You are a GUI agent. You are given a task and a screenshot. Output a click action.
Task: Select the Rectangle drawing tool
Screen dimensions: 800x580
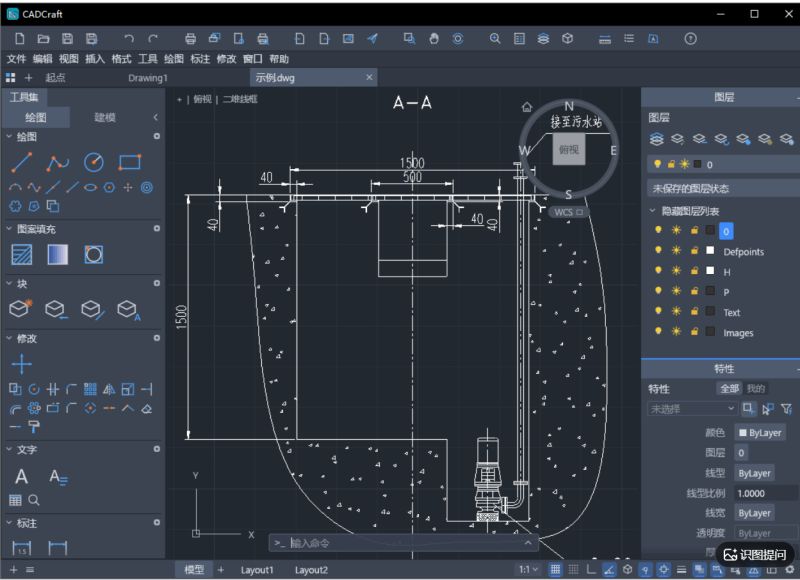coord(130,162)
